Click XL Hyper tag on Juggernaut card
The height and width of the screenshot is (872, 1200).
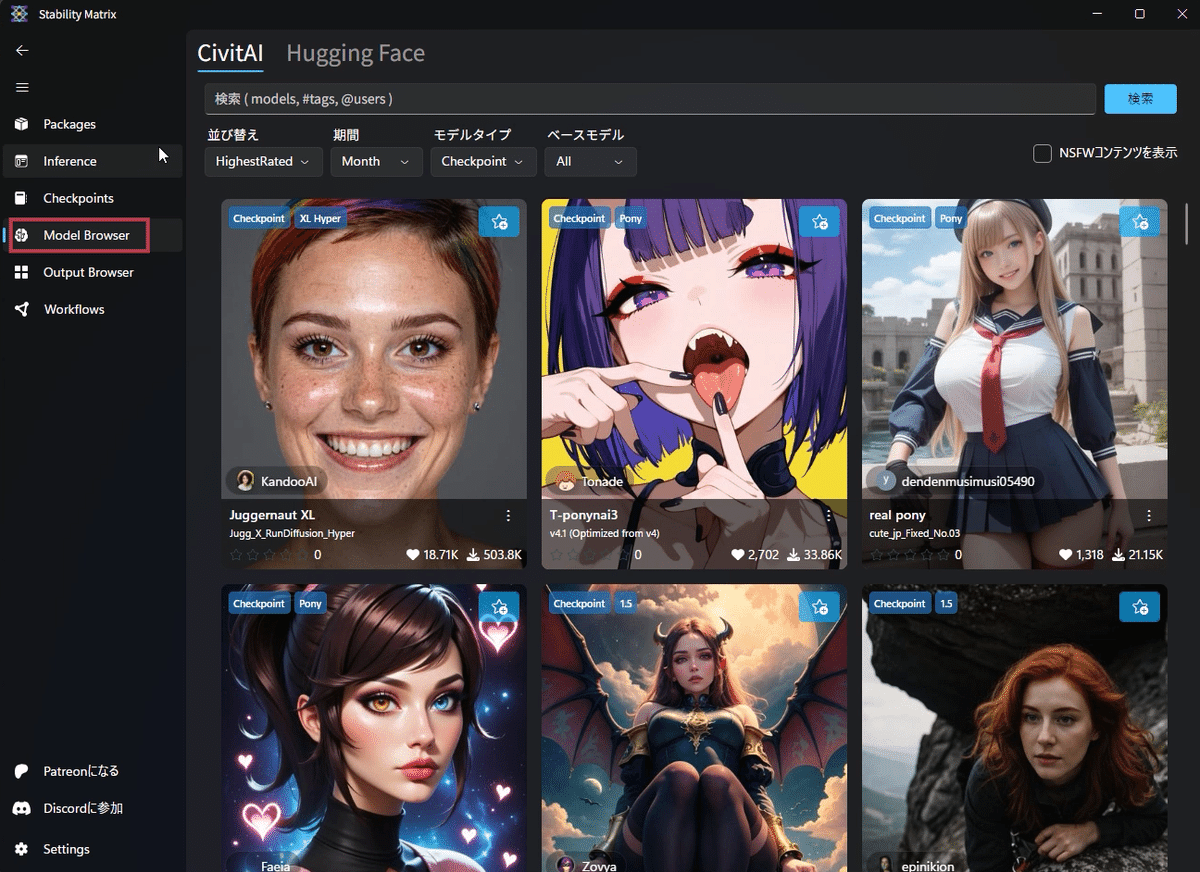coord(320,218)
